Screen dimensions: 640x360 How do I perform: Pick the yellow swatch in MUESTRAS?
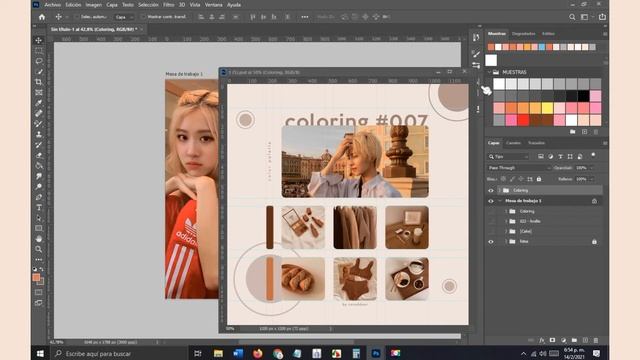coord(547,108)
